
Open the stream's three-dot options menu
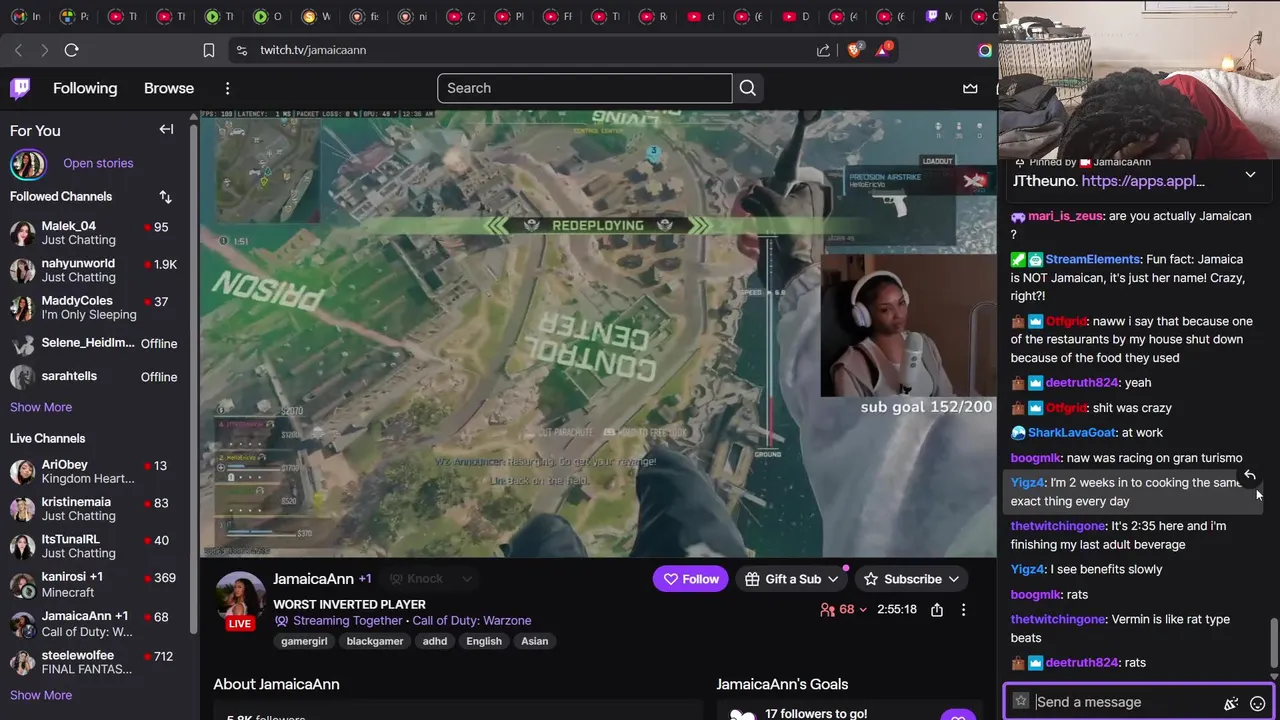[x=963, y=609]
